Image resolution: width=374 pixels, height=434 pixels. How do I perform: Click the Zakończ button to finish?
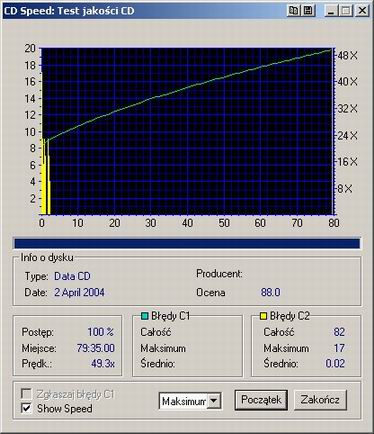(x=320, y=400)
